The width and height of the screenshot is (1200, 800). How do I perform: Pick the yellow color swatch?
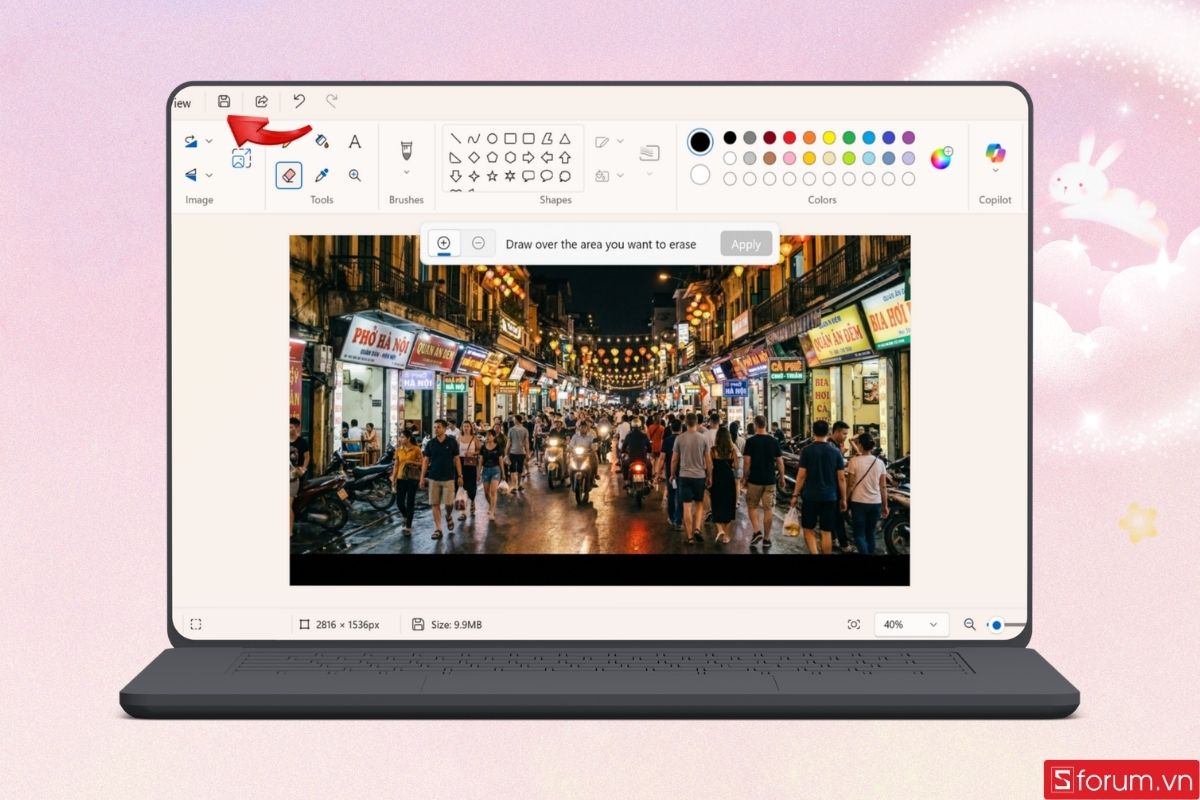pyautogui.click(x=829, y=138)
